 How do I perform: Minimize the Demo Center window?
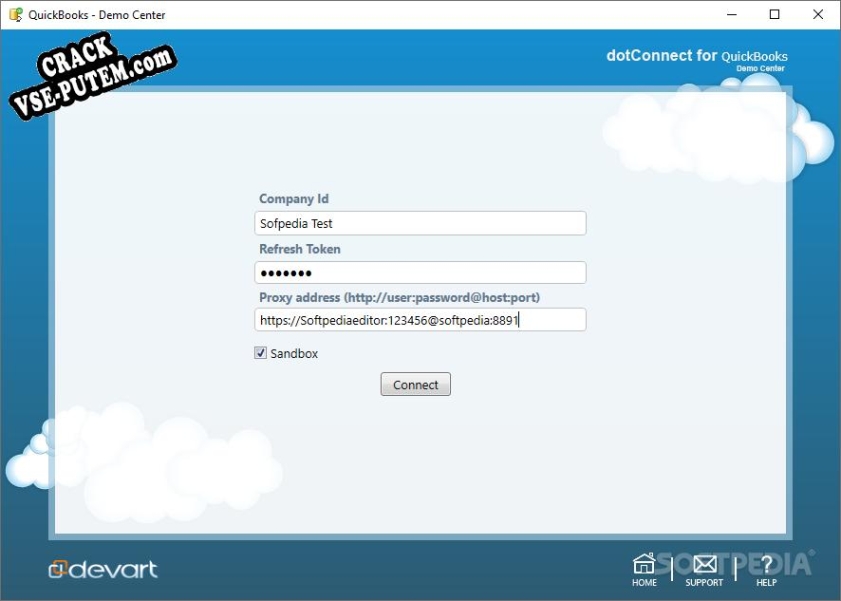pyautogui.click(x=732, y=14)
